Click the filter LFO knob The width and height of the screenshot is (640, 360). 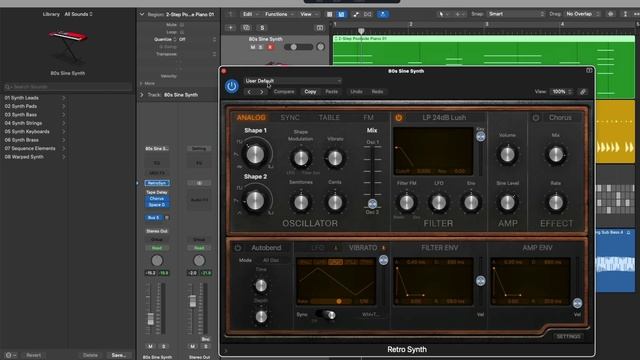coord(439,202)
